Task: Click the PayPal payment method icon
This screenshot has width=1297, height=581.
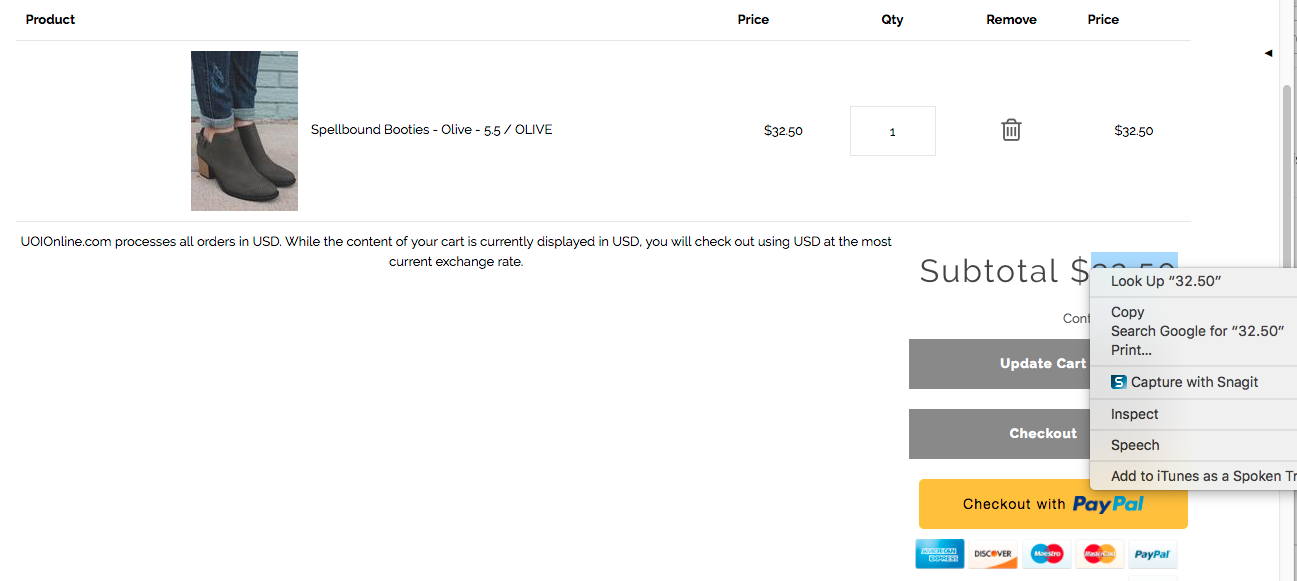Action: tap(1152, 554)
